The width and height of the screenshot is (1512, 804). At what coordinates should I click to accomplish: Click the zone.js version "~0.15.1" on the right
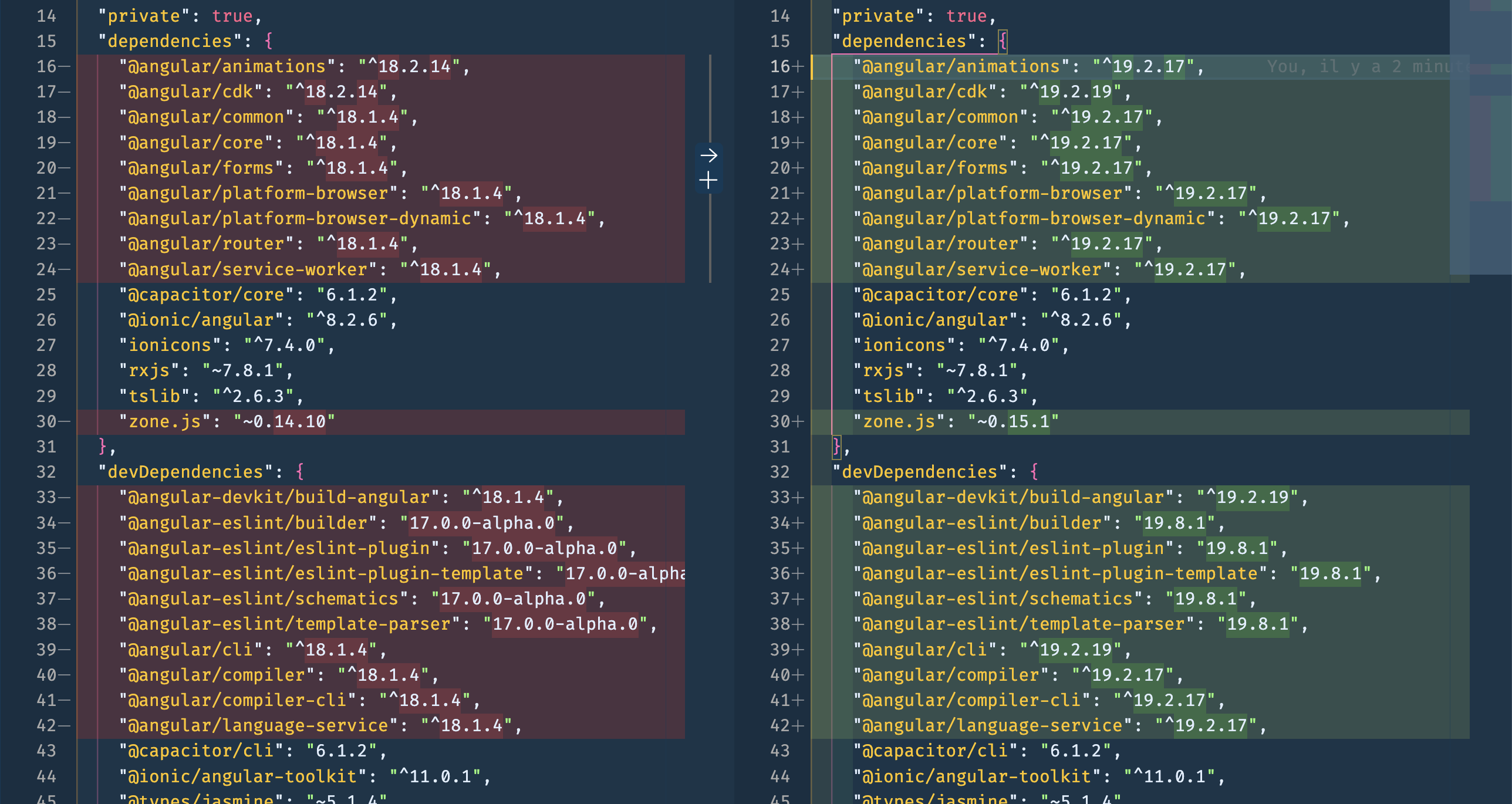tap(1014, 421)
